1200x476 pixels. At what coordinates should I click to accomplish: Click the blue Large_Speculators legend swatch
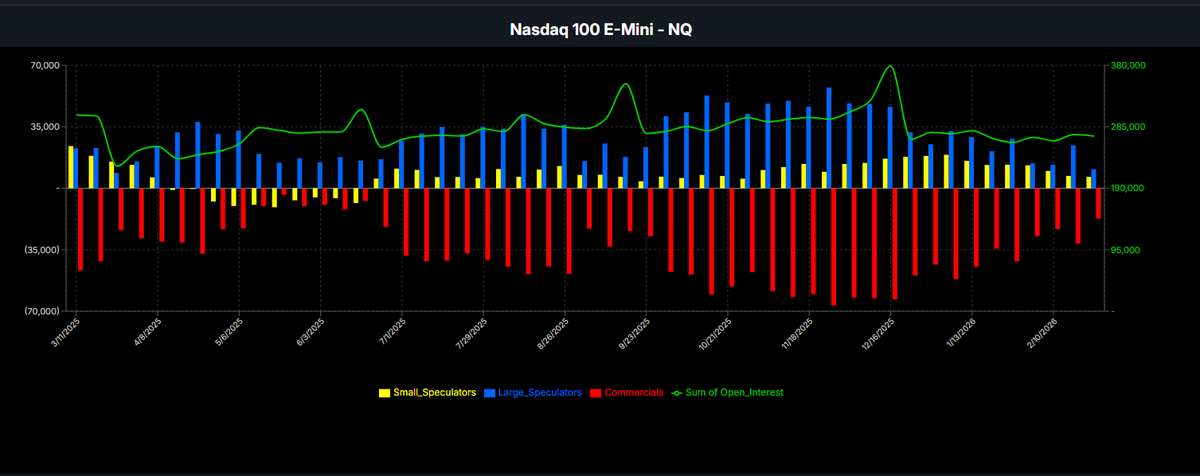pyautogui.click(x=490, y=393)
